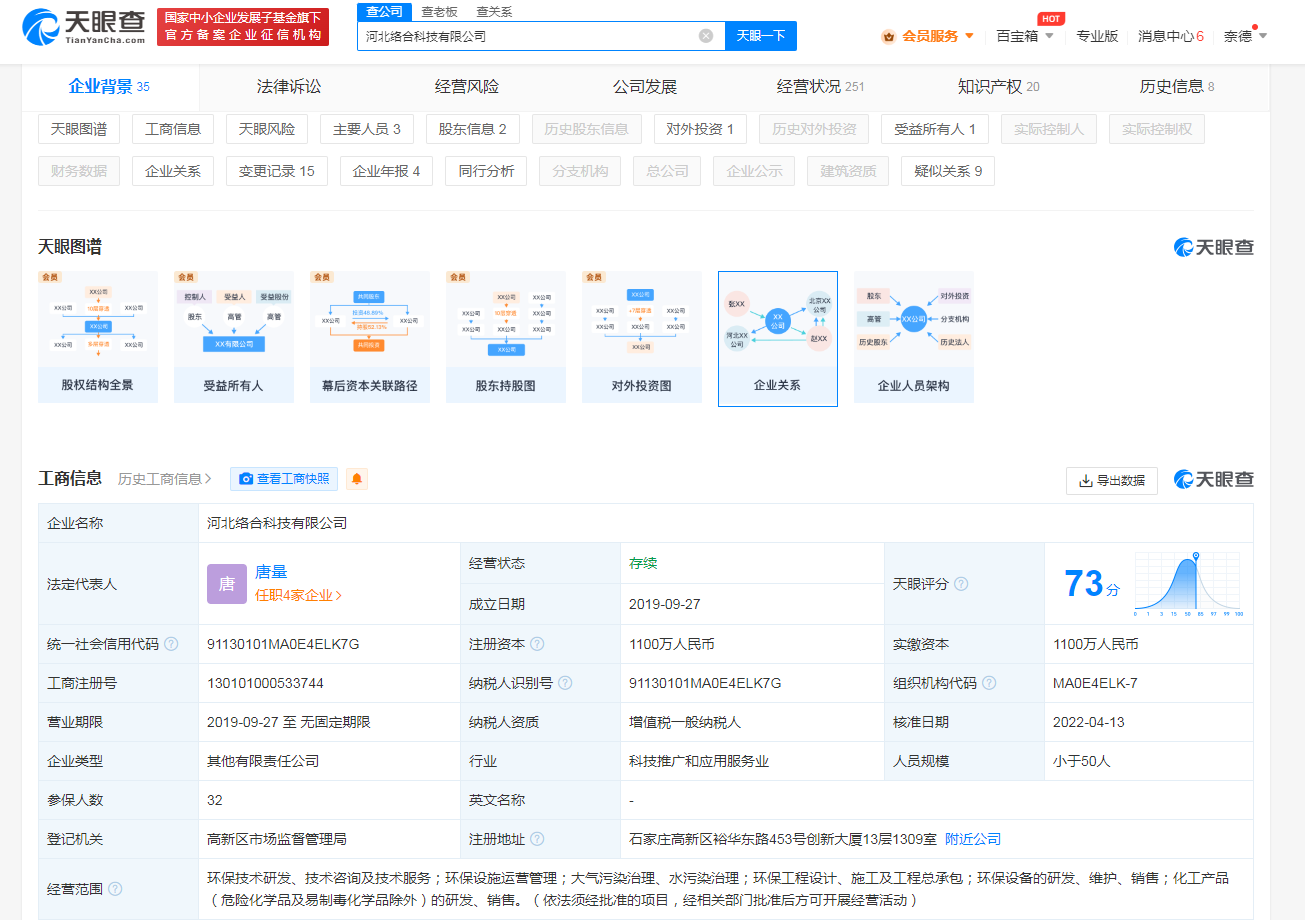Click the 查看工商快照 button
This screenshot has height=920, width=1305.
[284, 479]
